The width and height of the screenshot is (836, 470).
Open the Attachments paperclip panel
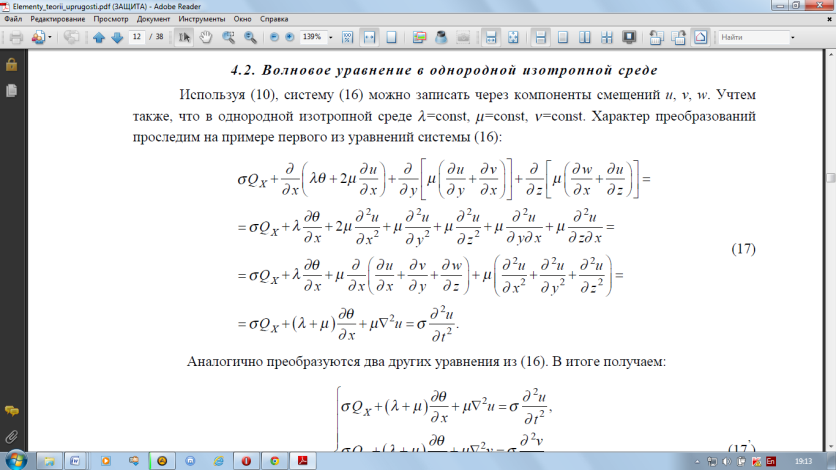click(11, 437)
